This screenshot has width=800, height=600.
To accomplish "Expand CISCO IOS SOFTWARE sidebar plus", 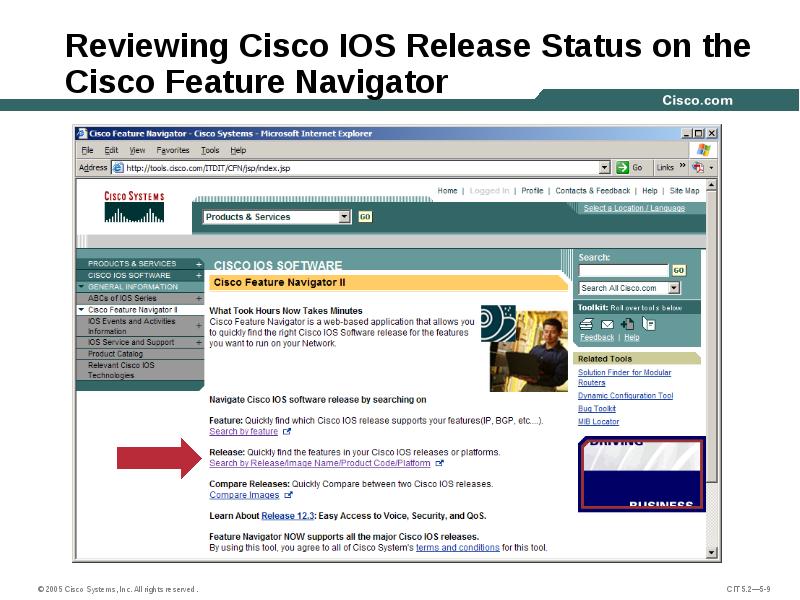I will 198,276.
